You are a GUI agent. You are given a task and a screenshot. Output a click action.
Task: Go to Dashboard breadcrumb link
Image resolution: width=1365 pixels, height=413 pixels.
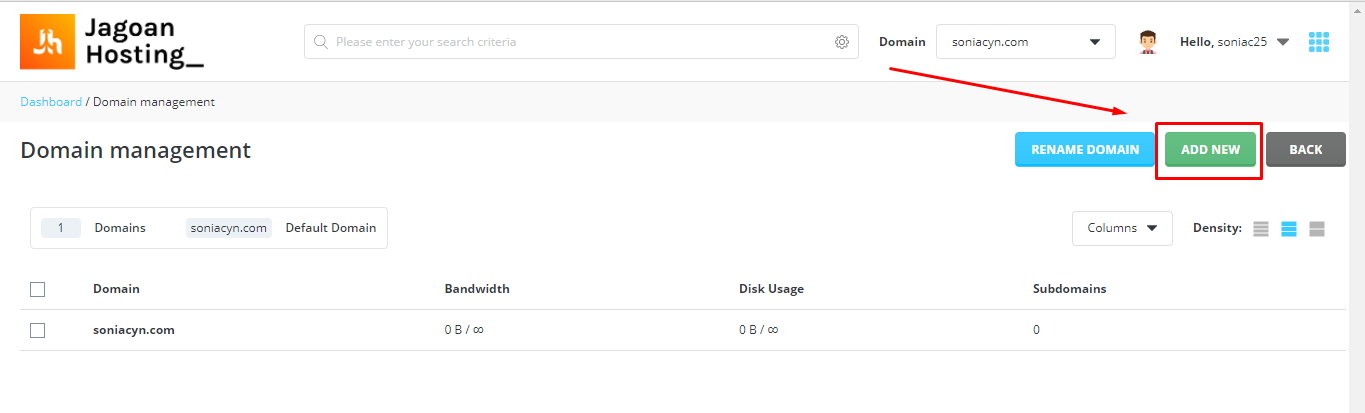(51, 102)
